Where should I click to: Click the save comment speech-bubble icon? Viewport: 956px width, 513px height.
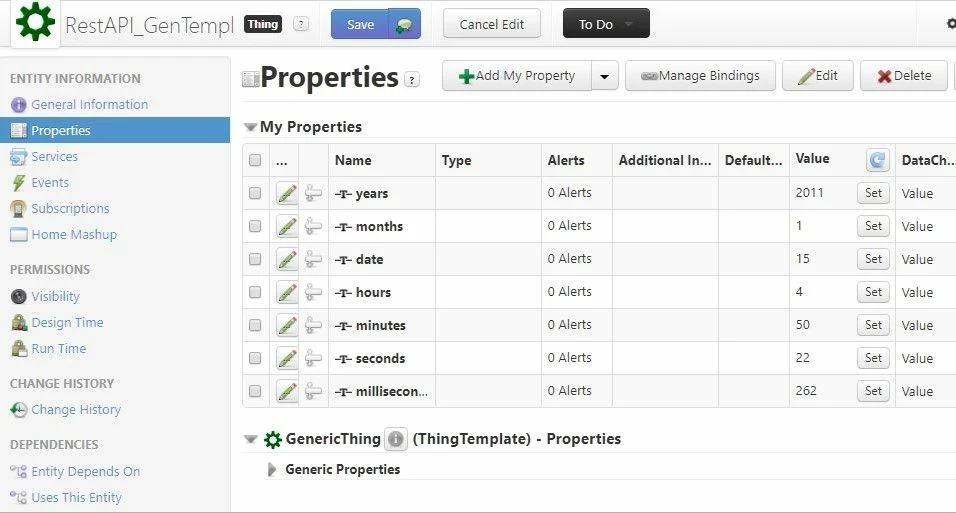click(404, 24)
